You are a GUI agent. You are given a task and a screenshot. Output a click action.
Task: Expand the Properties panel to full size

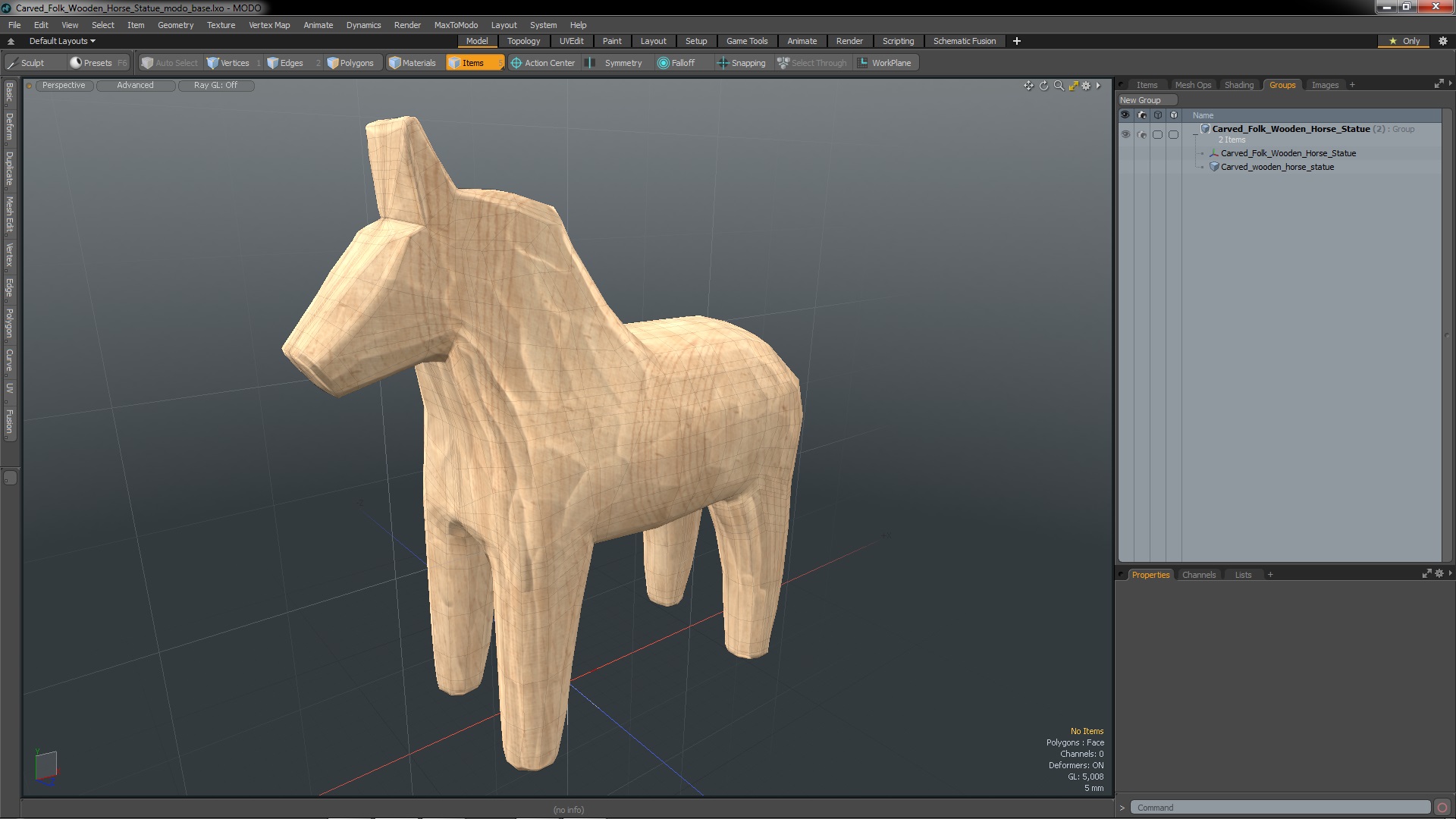point(1426,574)
